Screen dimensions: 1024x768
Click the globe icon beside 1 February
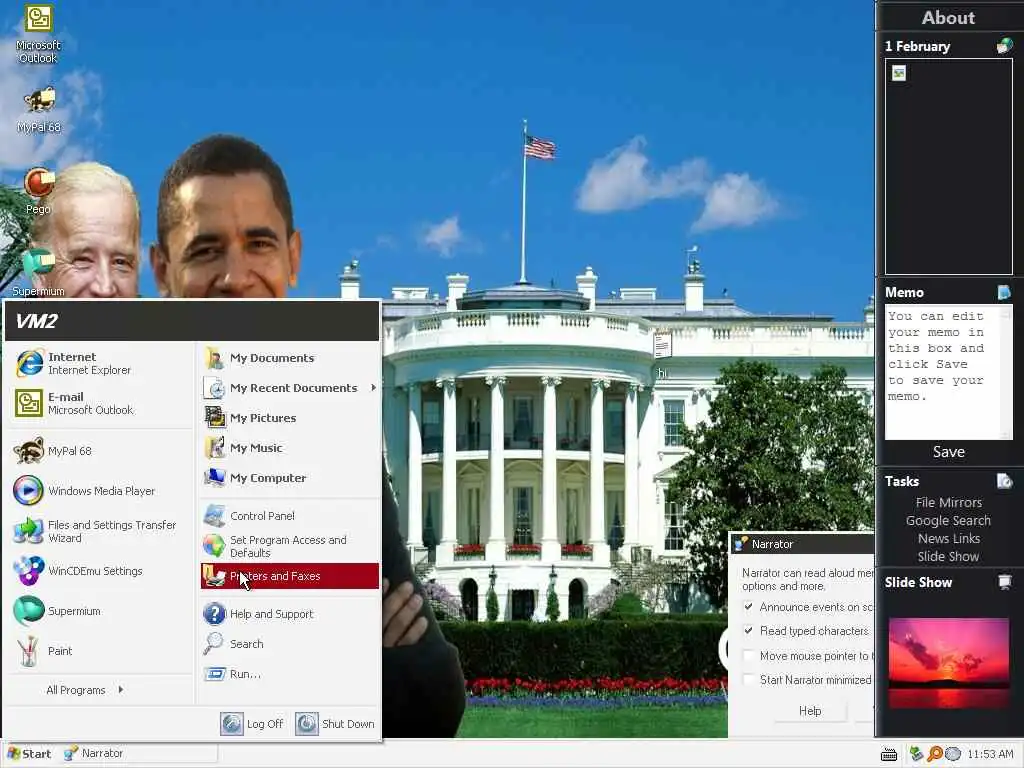pyautogui.click(x=1004, y=46)
